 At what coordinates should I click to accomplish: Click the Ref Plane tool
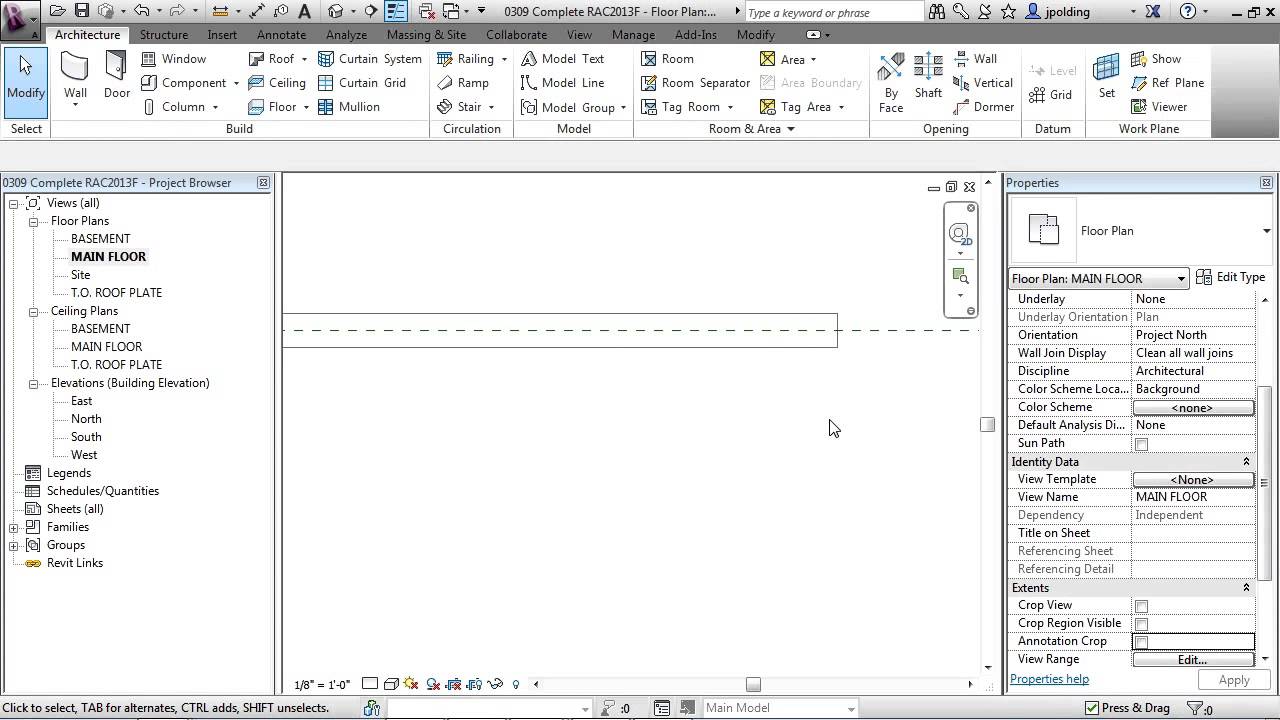point(1167,83)
